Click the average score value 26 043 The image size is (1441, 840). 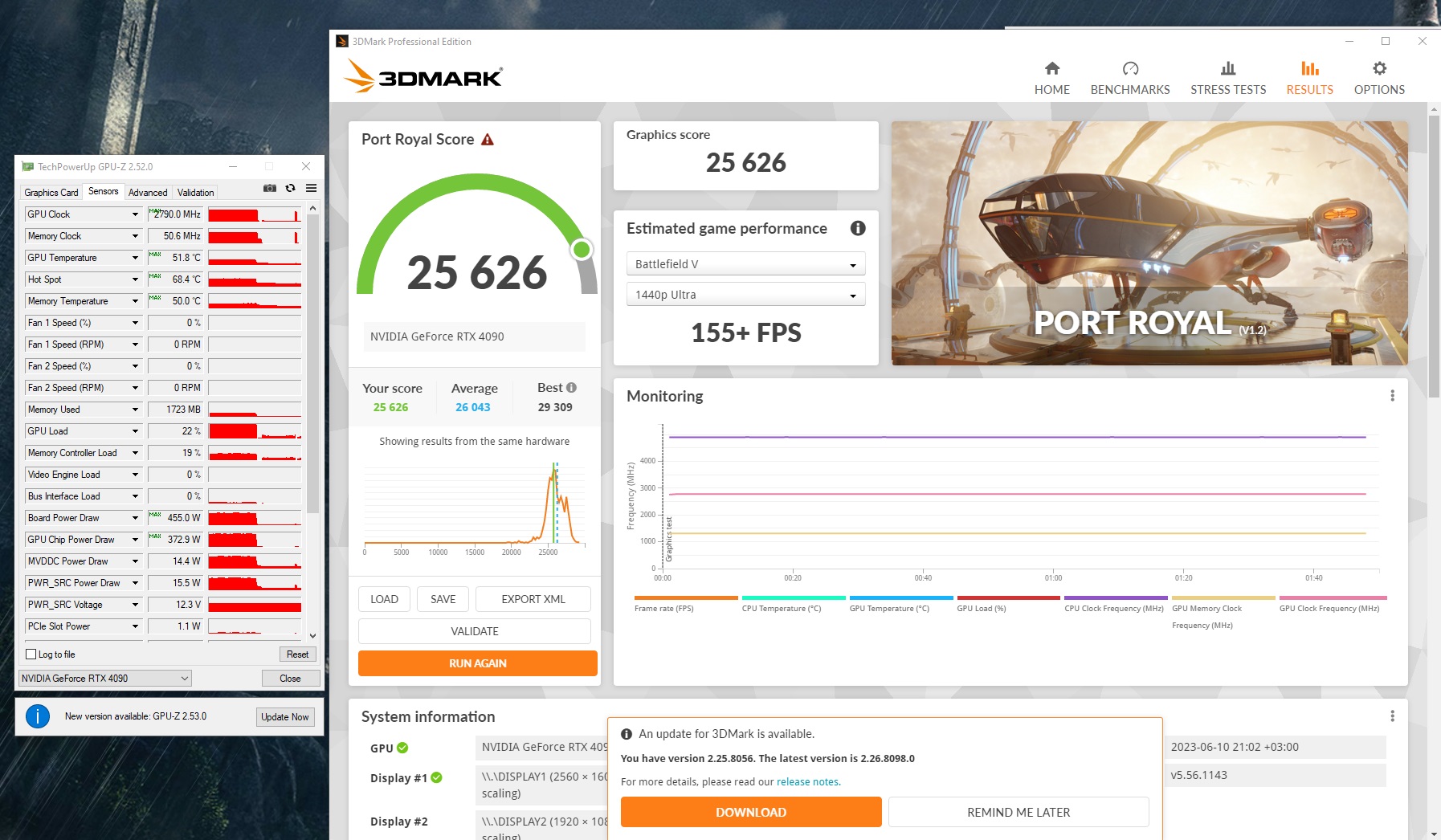[x=473, y=407]
